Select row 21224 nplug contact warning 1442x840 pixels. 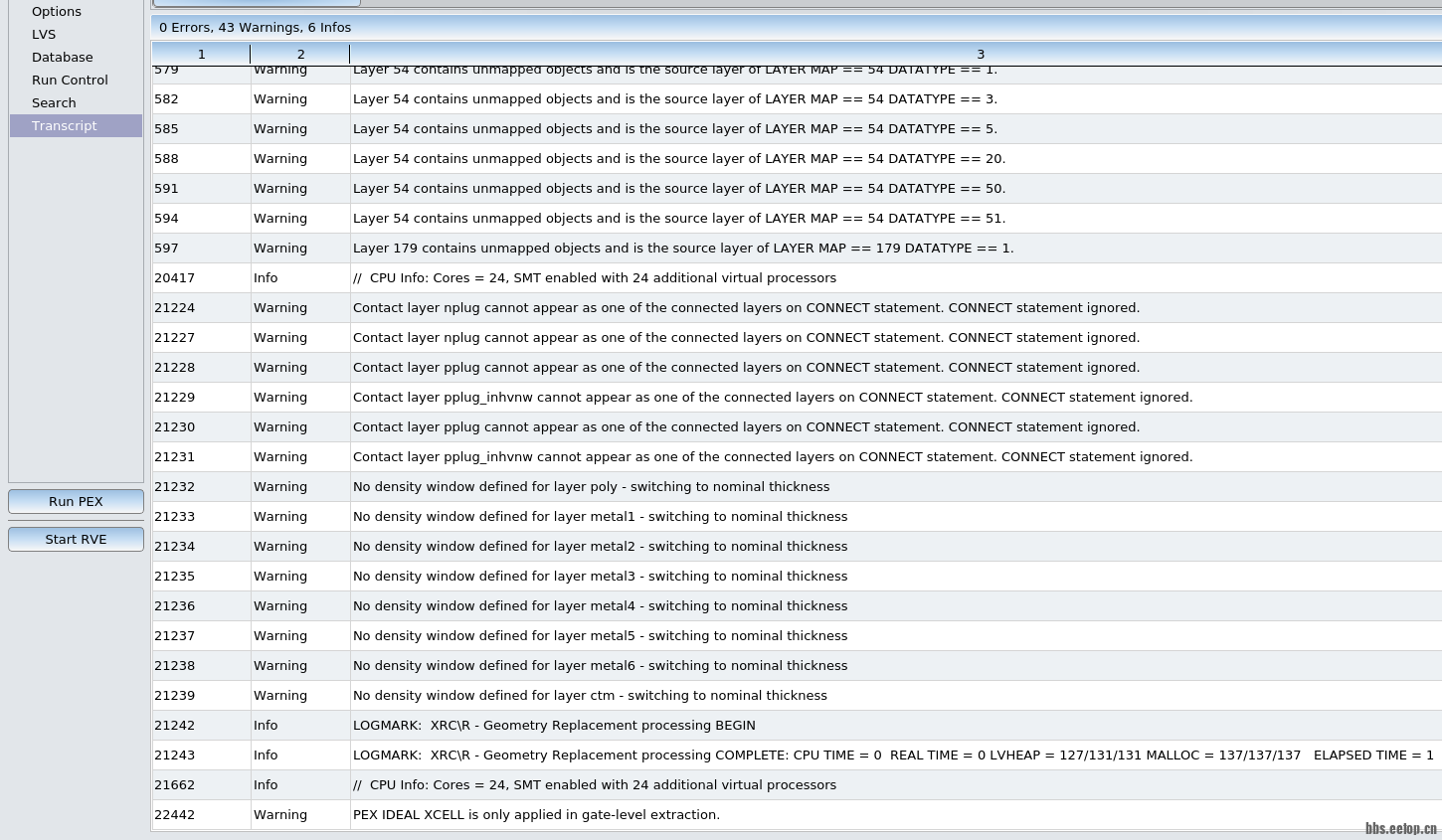tap(746, 308)
